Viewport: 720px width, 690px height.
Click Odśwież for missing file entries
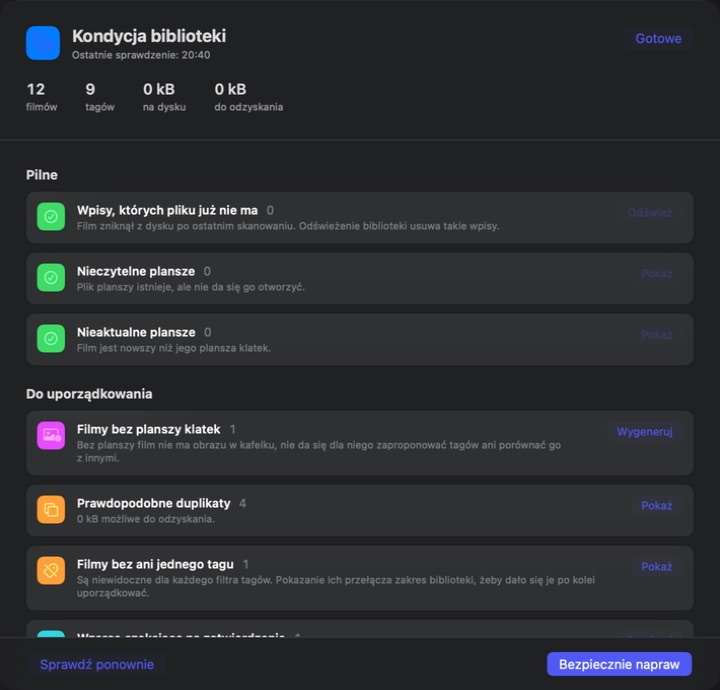650,213
